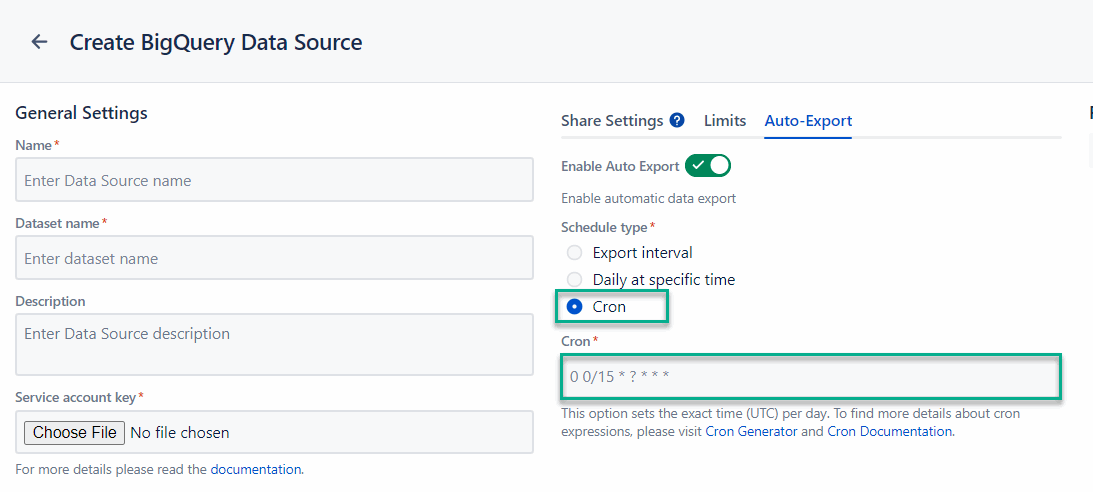Click the General Settings heading
This screenshot has height=492, width=1093.
click(x=82, y=113)
